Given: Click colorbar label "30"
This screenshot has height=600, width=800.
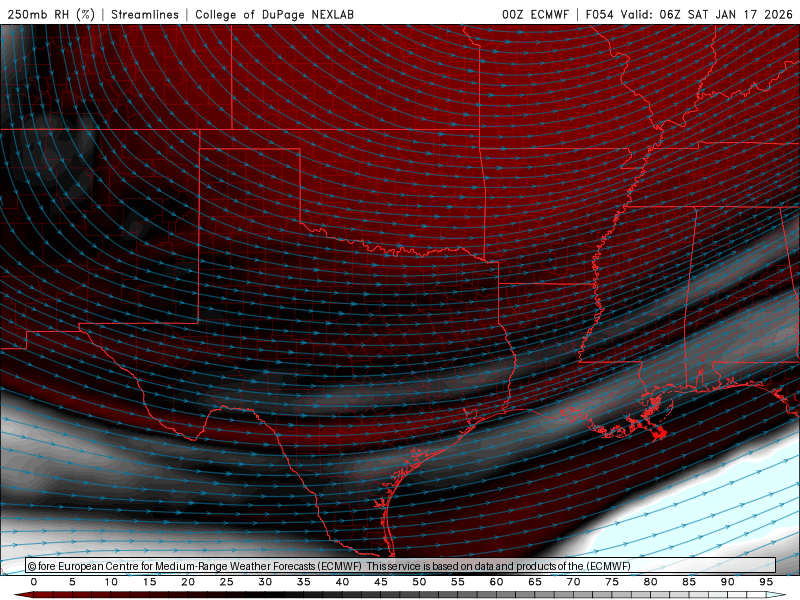Looking at the screenshot, I should coord(265,582).
